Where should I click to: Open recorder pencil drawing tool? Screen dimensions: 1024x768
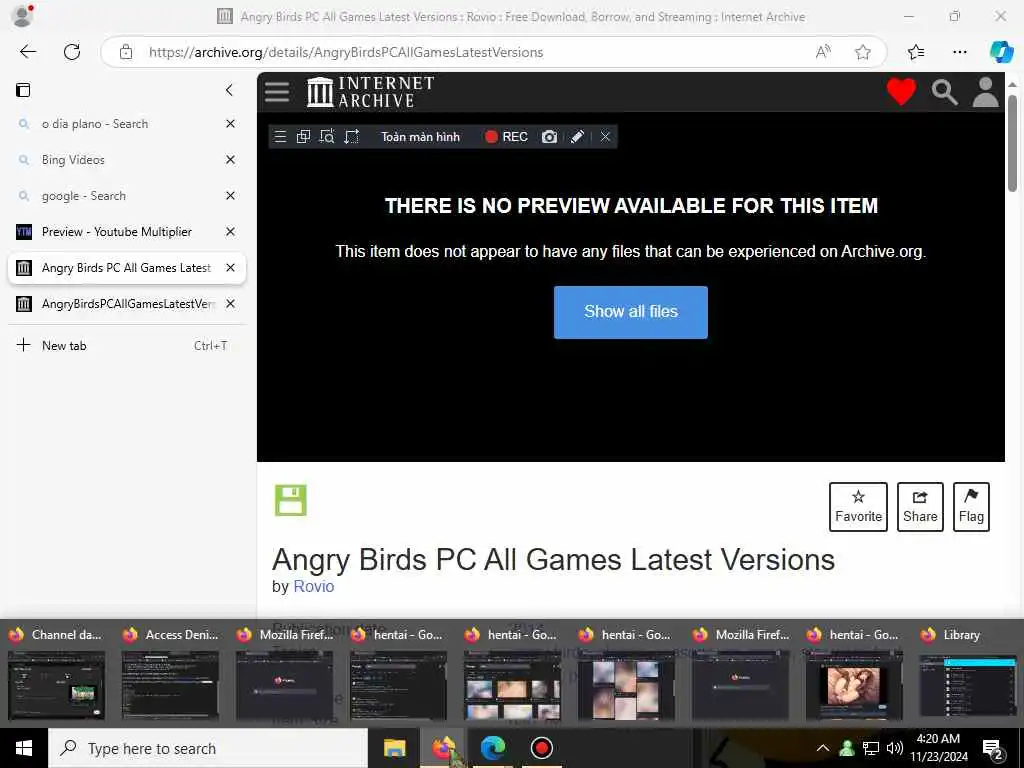(x=577, y=136)
